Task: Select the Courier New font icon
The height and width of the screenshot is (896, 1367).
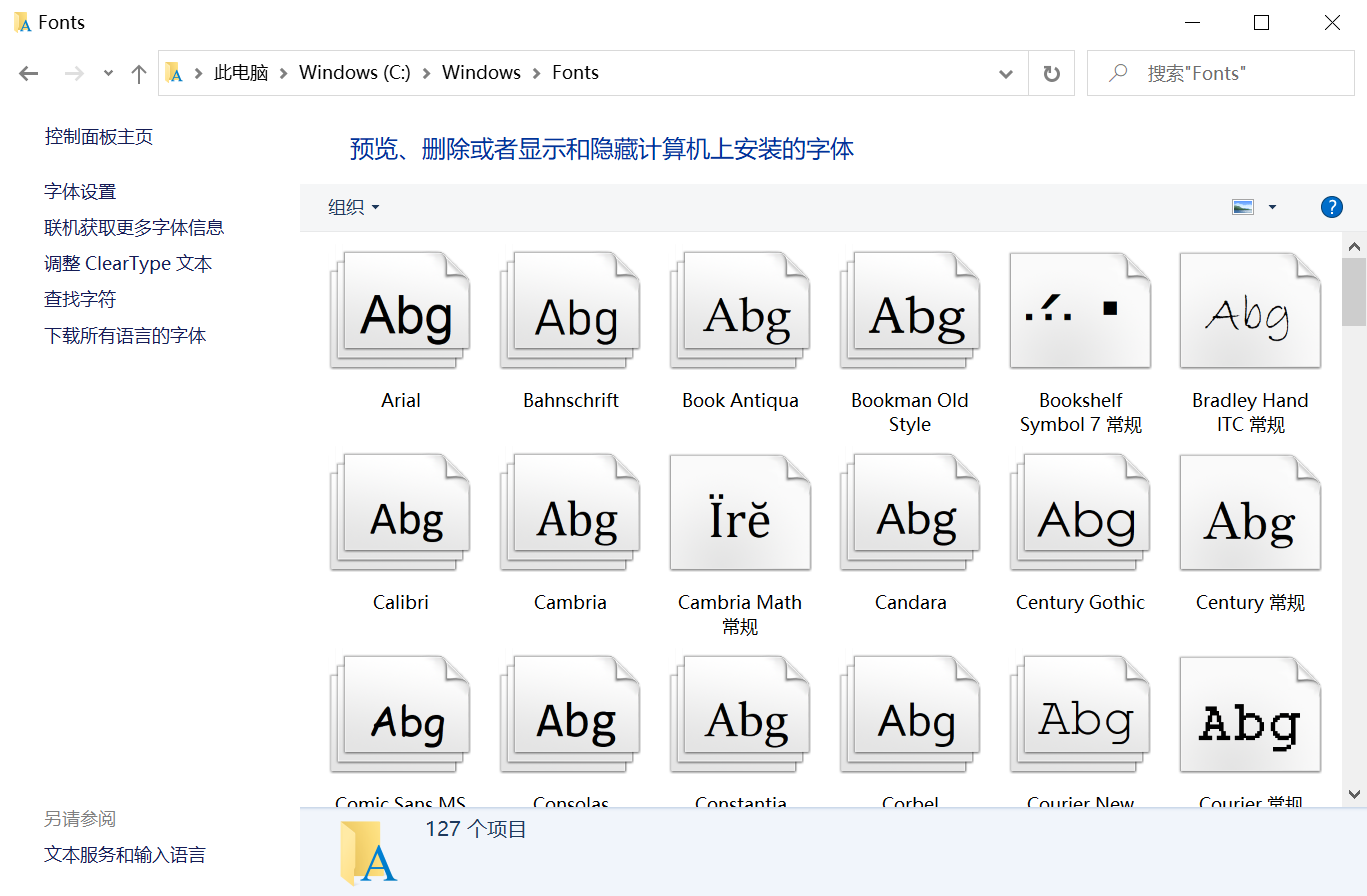Action: (1080, 715)
